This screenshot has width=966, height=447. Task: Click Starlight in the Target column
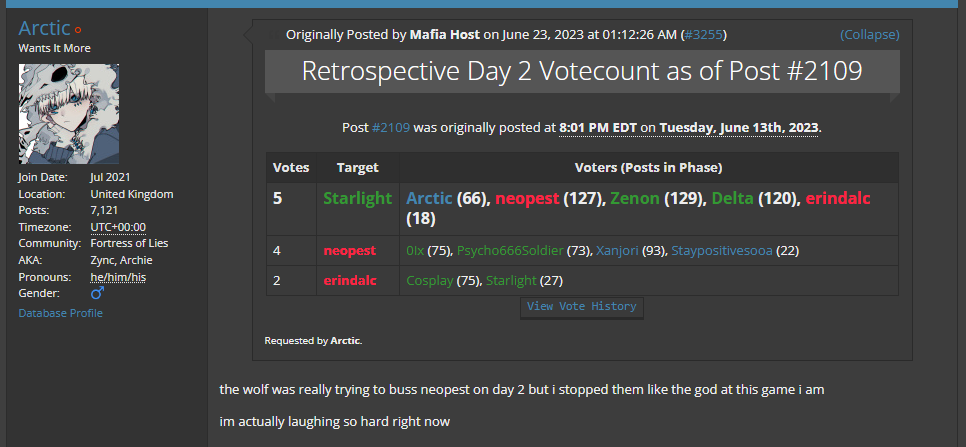[358, 198]
